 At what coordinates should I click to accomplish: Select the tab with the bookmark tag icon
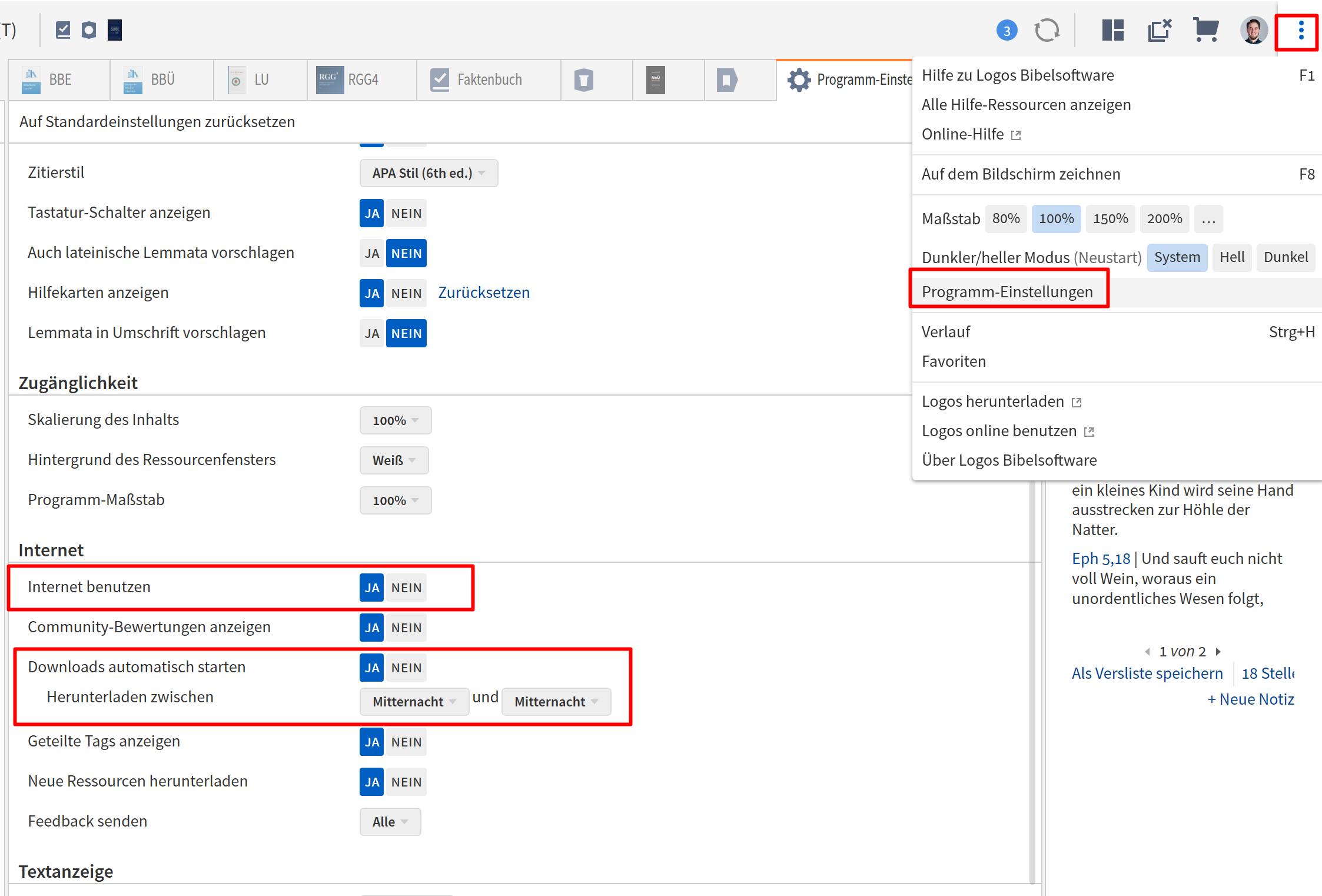point(740,80)
